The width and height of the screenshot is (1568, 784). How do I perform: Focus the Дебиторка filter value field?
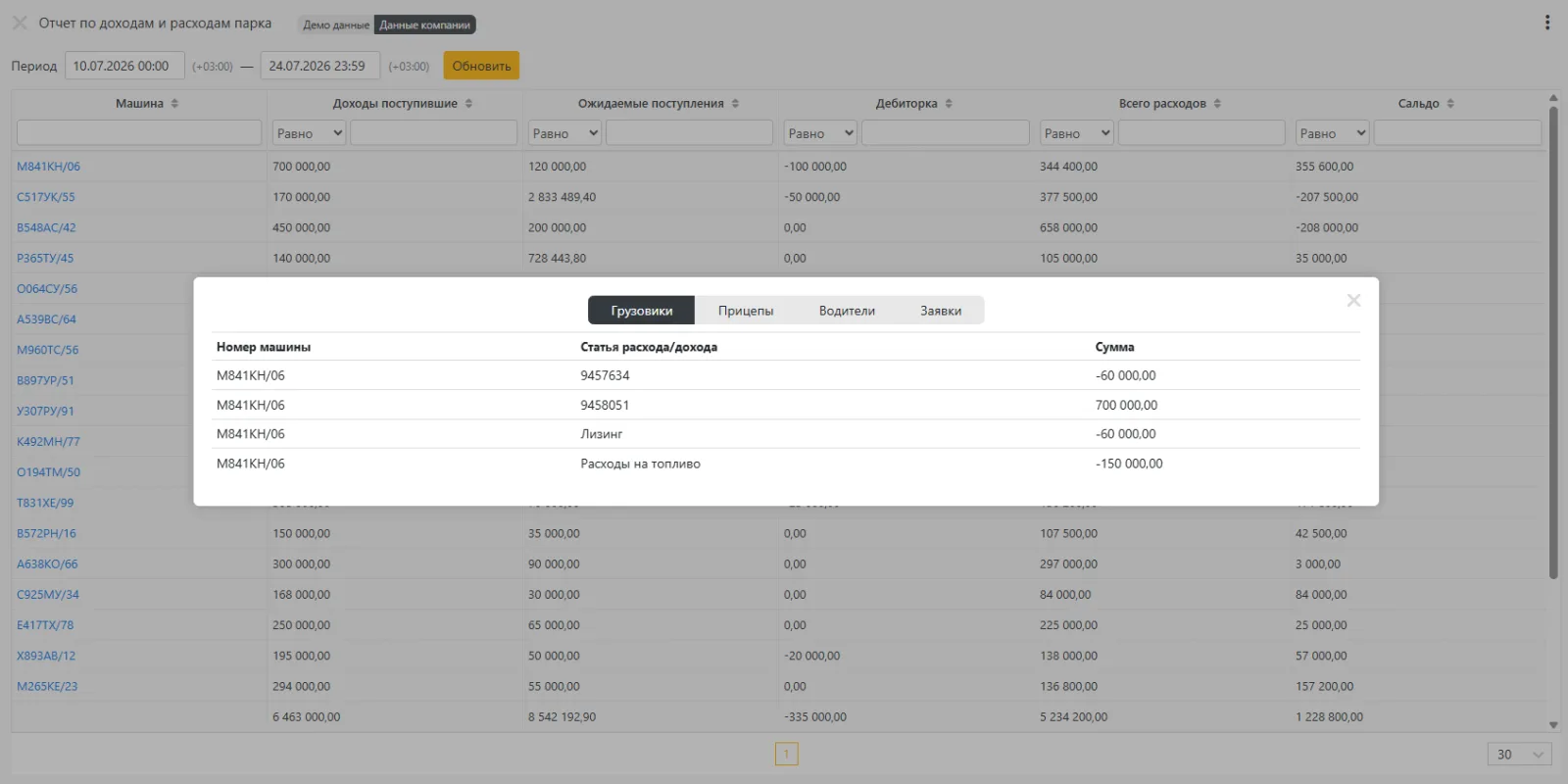pos(946,133)
